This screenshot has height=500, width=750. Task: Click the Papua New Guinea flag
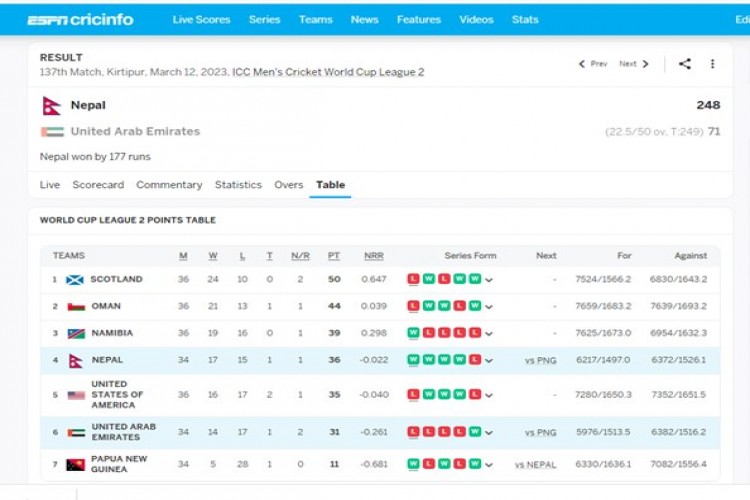pos(76,465)
